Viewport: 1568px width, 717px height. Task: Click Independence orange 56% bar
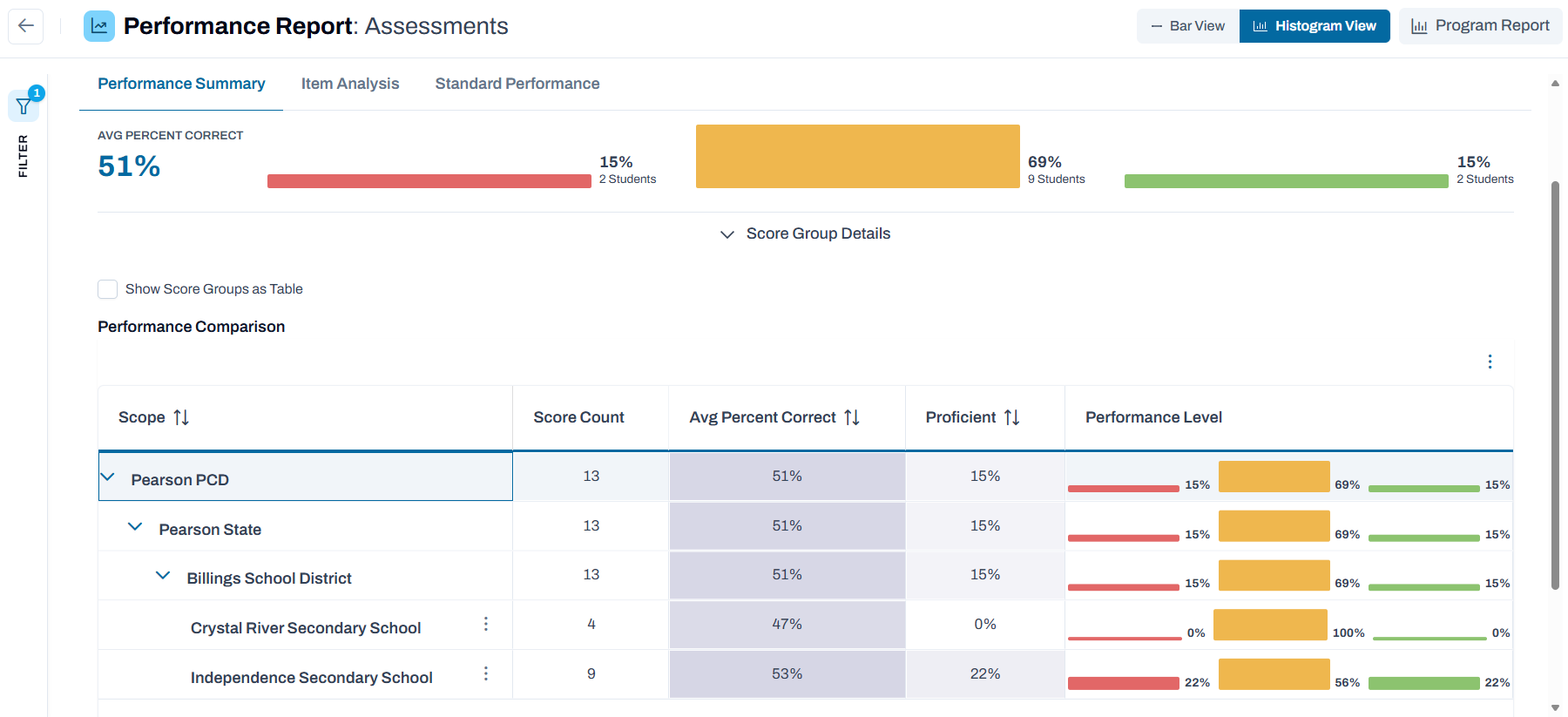[x=1274, y=674]
